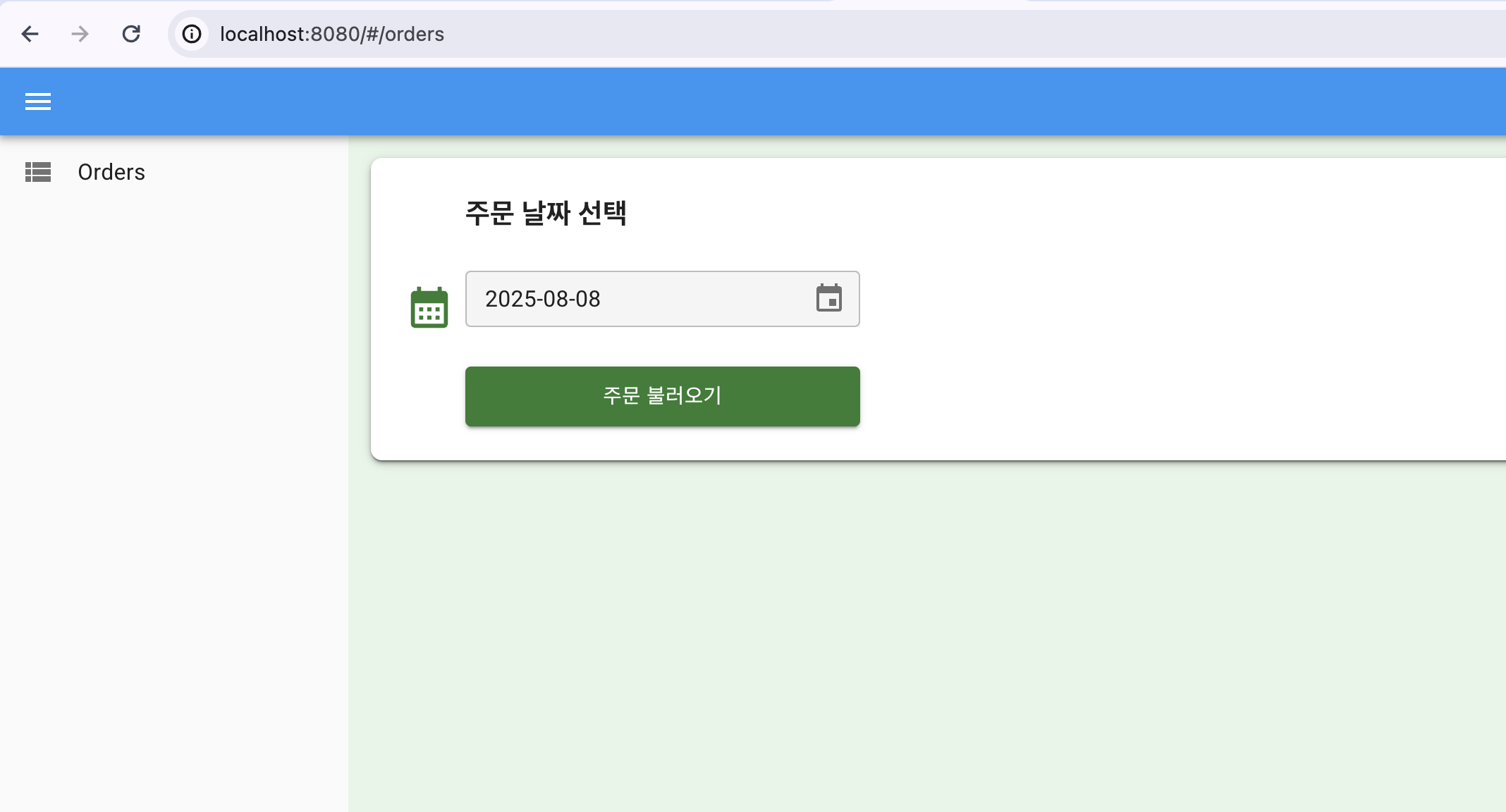This screenshot has height=812, width=1506.
Task: Click empty area of left sidebar
Action: pos(173,493)
